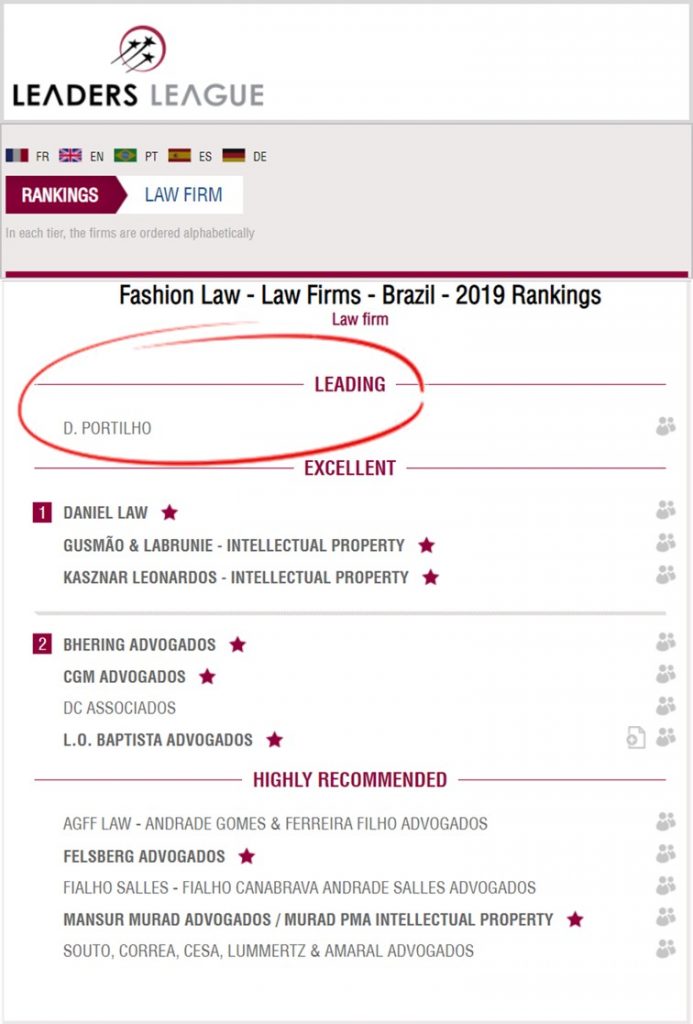Image resolution: width=693 pixels, height=1024 pixels.
Task: Open L.O. BAPTISTA ADVOGADOS firm page
Action: [157, 740]
